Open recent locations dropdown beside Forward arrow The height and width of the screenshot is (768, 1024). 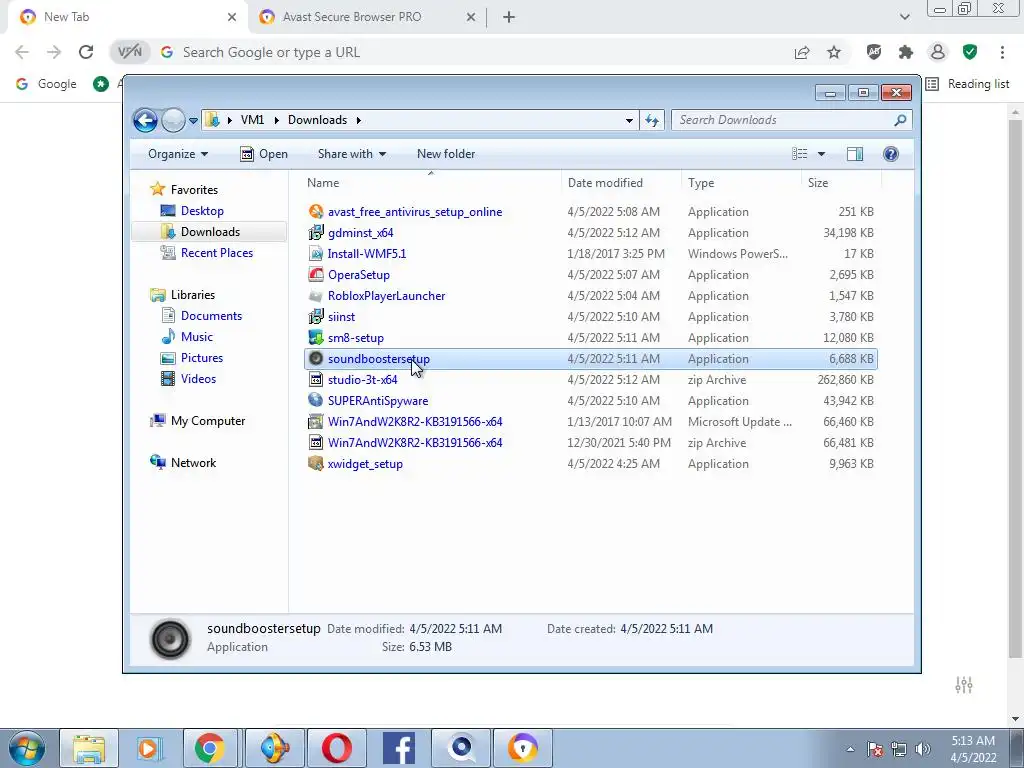[193, 121]
